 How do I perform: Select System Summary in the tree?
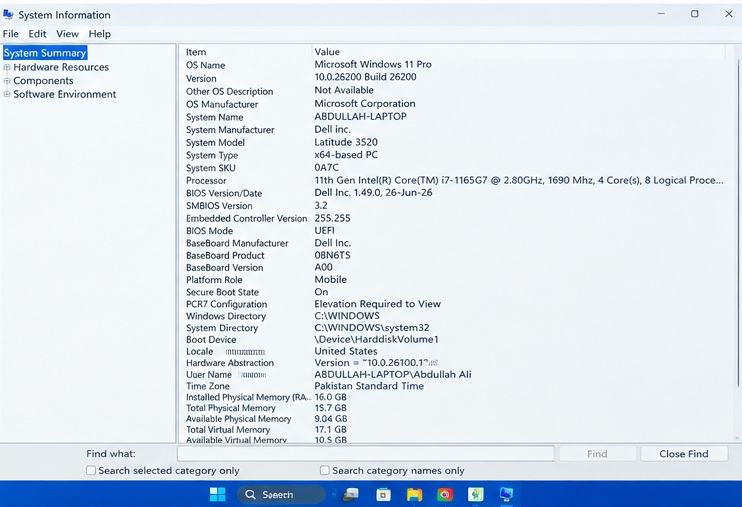(x=45, y=53)
